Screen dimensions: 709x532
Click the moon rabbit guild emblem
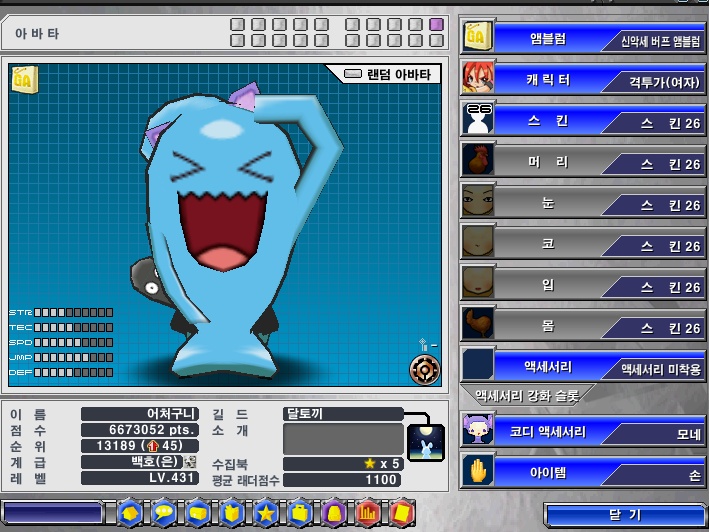click(425, 442)
